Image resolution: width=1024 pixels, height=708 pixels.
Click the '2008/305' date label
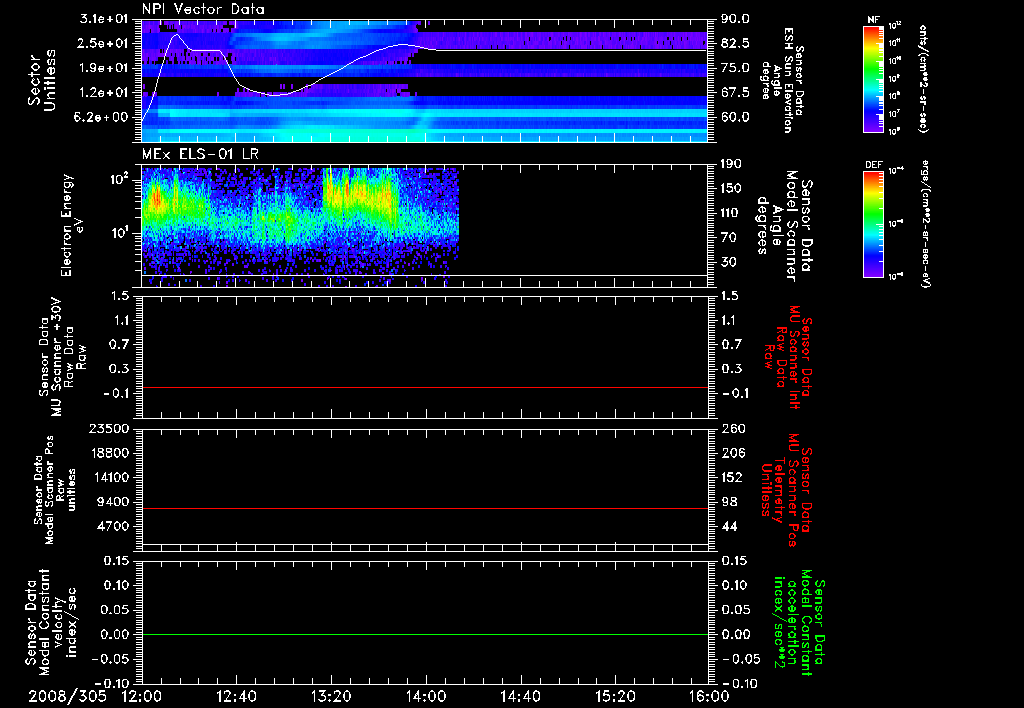coord(67,696)
